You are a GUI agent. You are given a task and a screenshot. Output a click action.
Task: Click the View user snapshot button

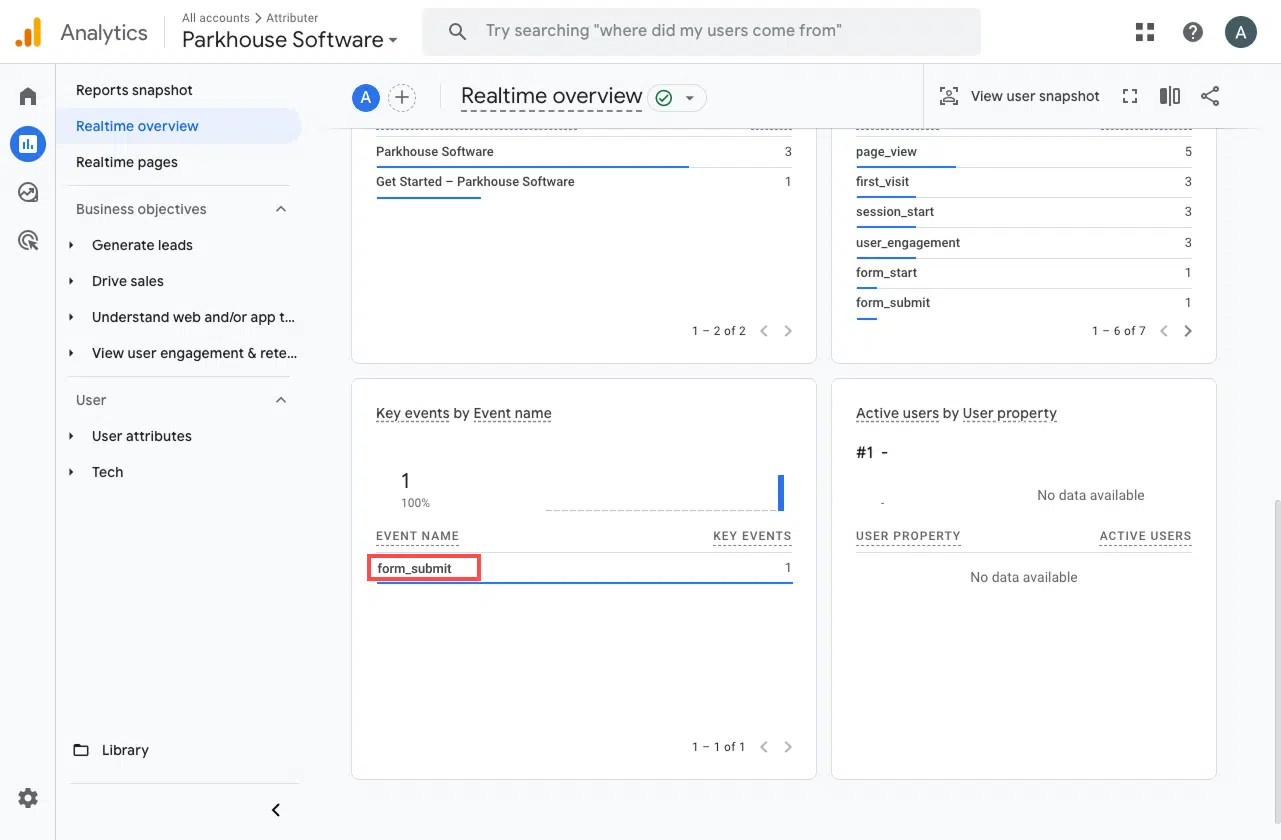pyautogui.click(x=1019, y=96)
